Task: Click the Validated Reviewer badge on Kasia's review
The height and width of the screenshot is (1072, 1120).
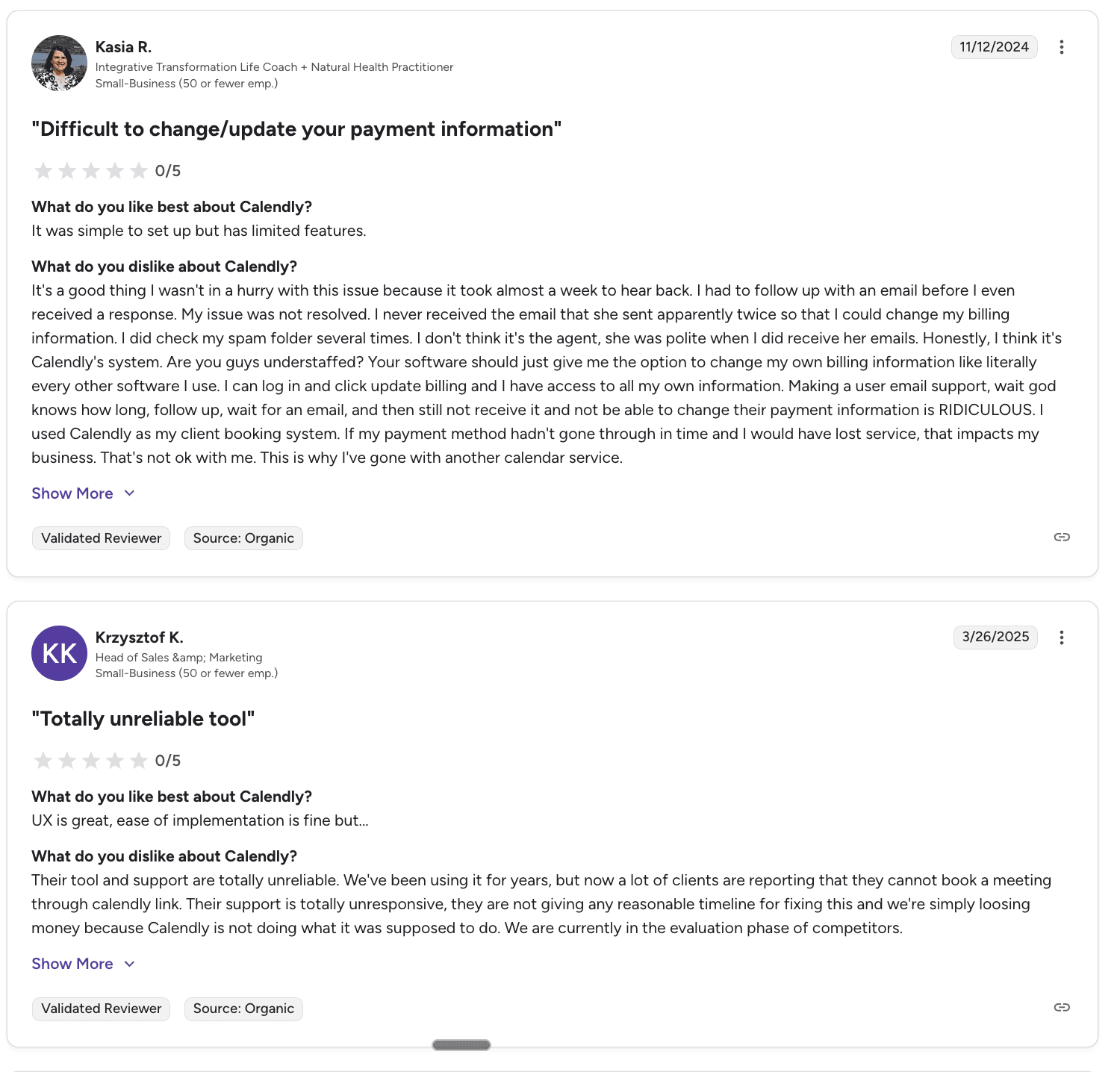Action: 101,537
